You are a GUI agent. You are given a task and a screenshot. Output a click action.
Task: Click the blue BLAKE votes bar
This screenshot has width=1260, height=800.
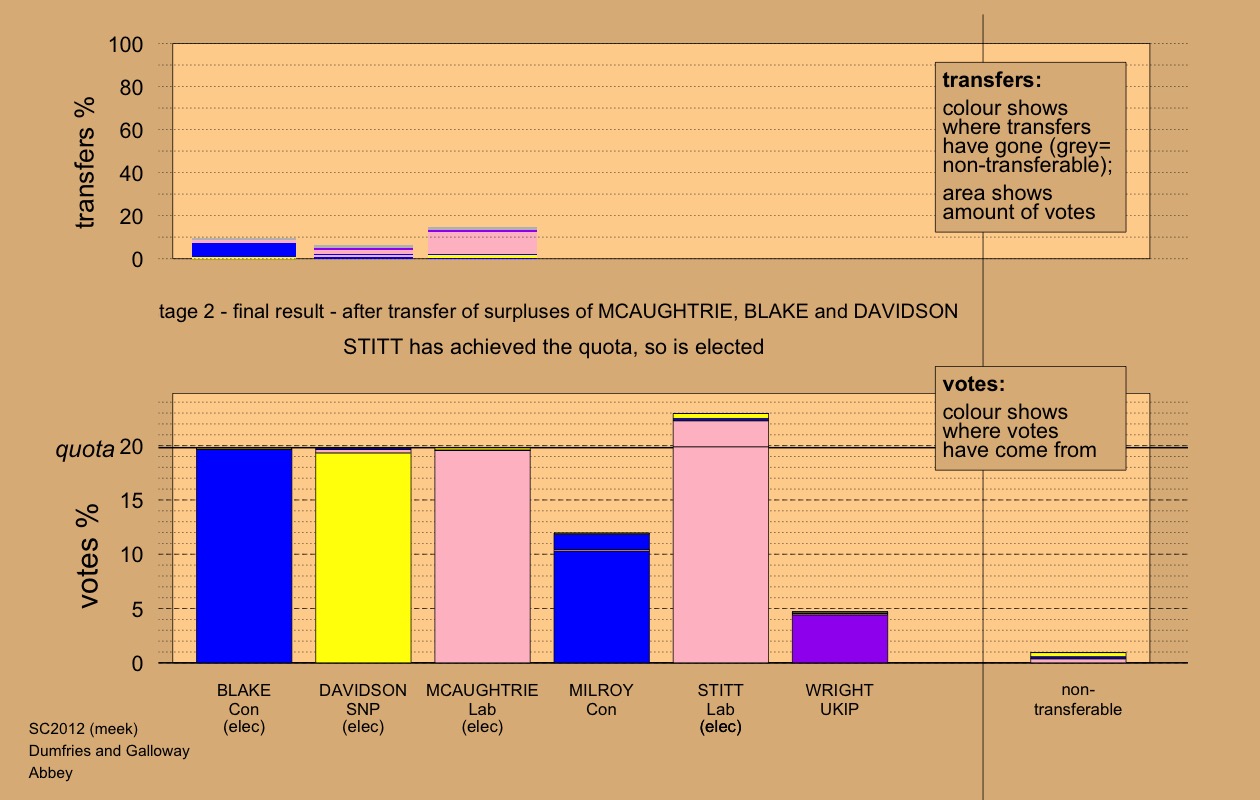[244, 556]
